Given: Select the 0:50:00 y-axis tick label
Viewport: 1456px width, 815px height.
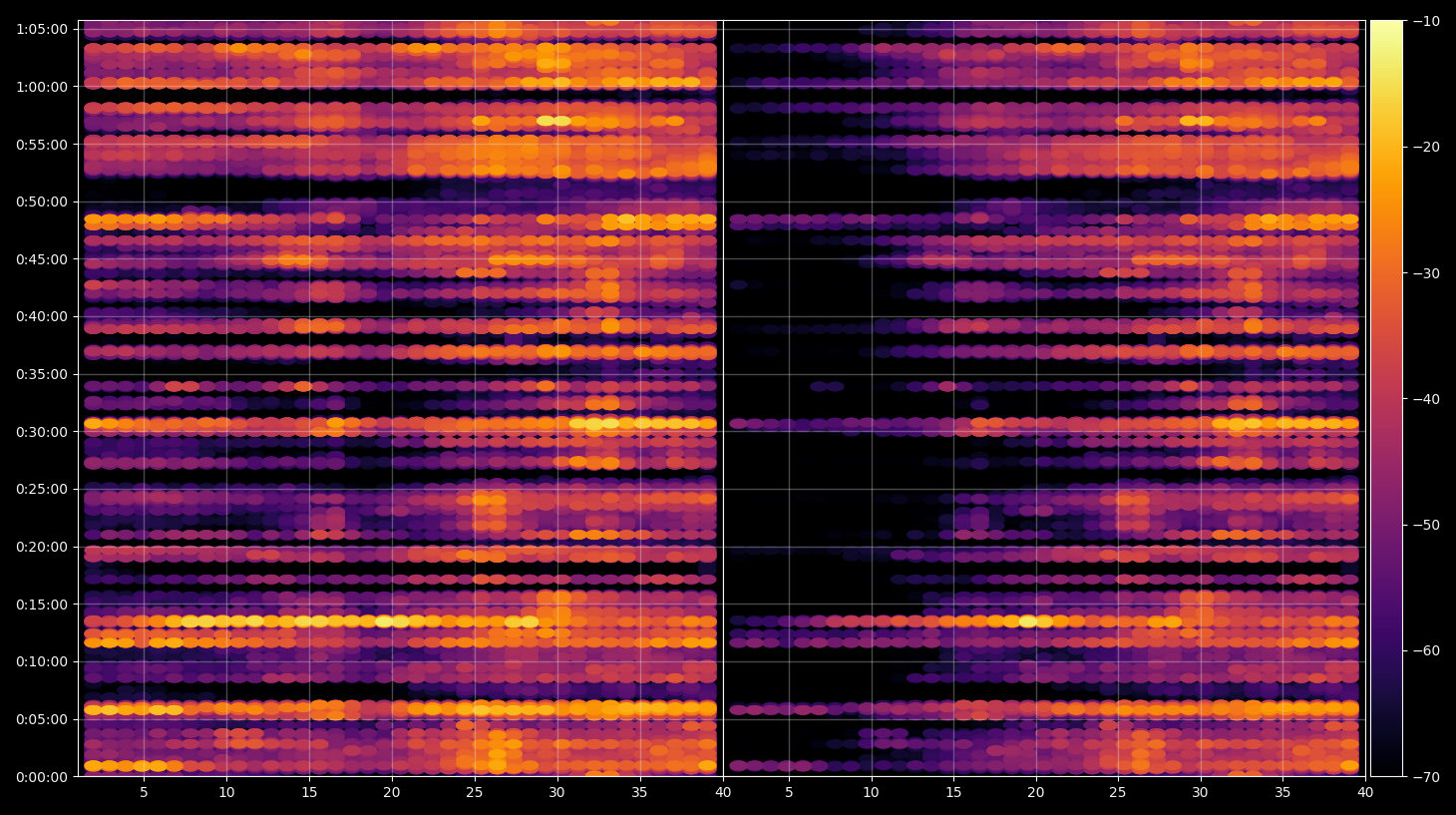Looking at the screenshot, I should click(x=42, y=202).
